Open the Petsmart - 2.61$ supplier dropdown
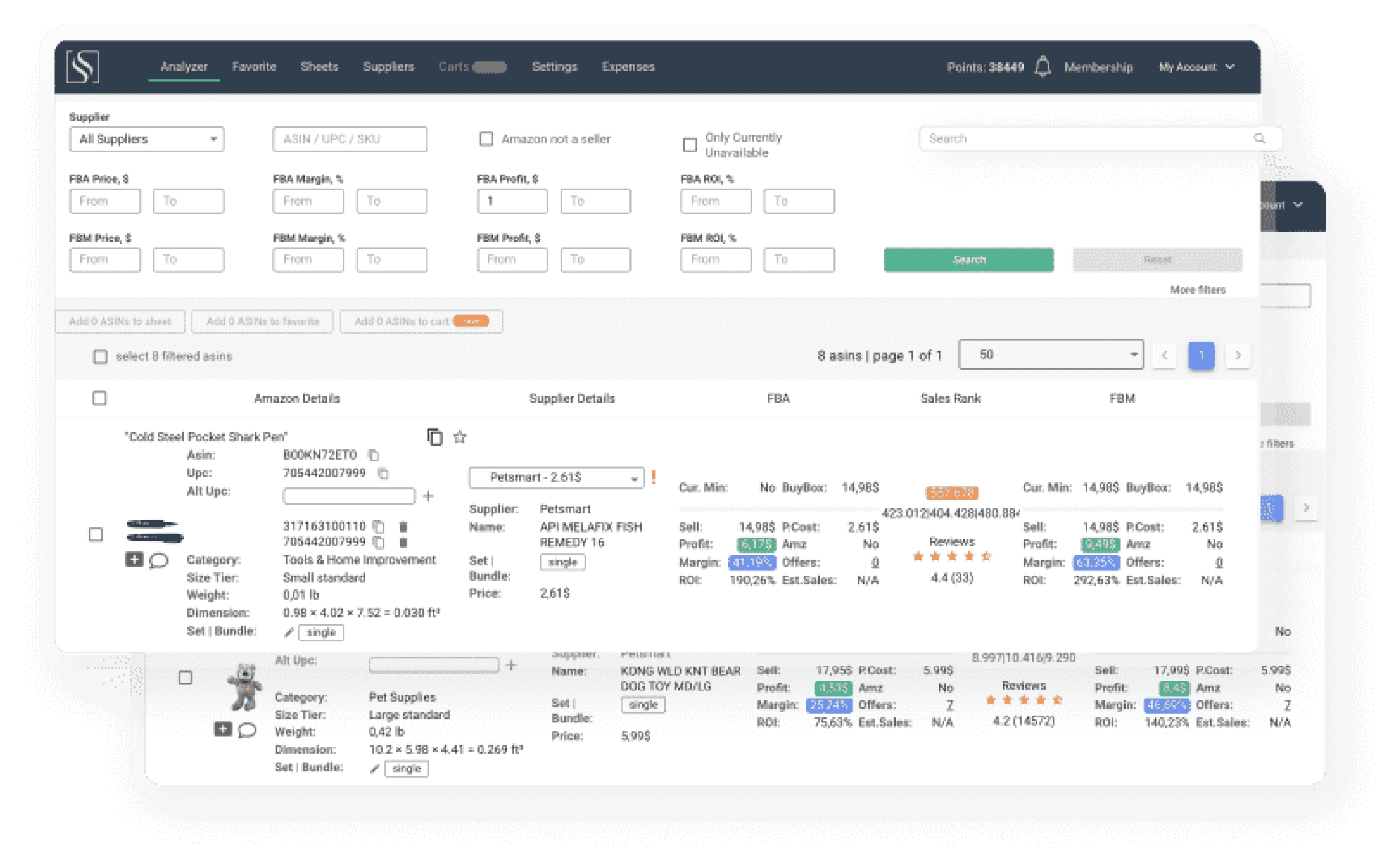1400x864 pixels. 556,477
